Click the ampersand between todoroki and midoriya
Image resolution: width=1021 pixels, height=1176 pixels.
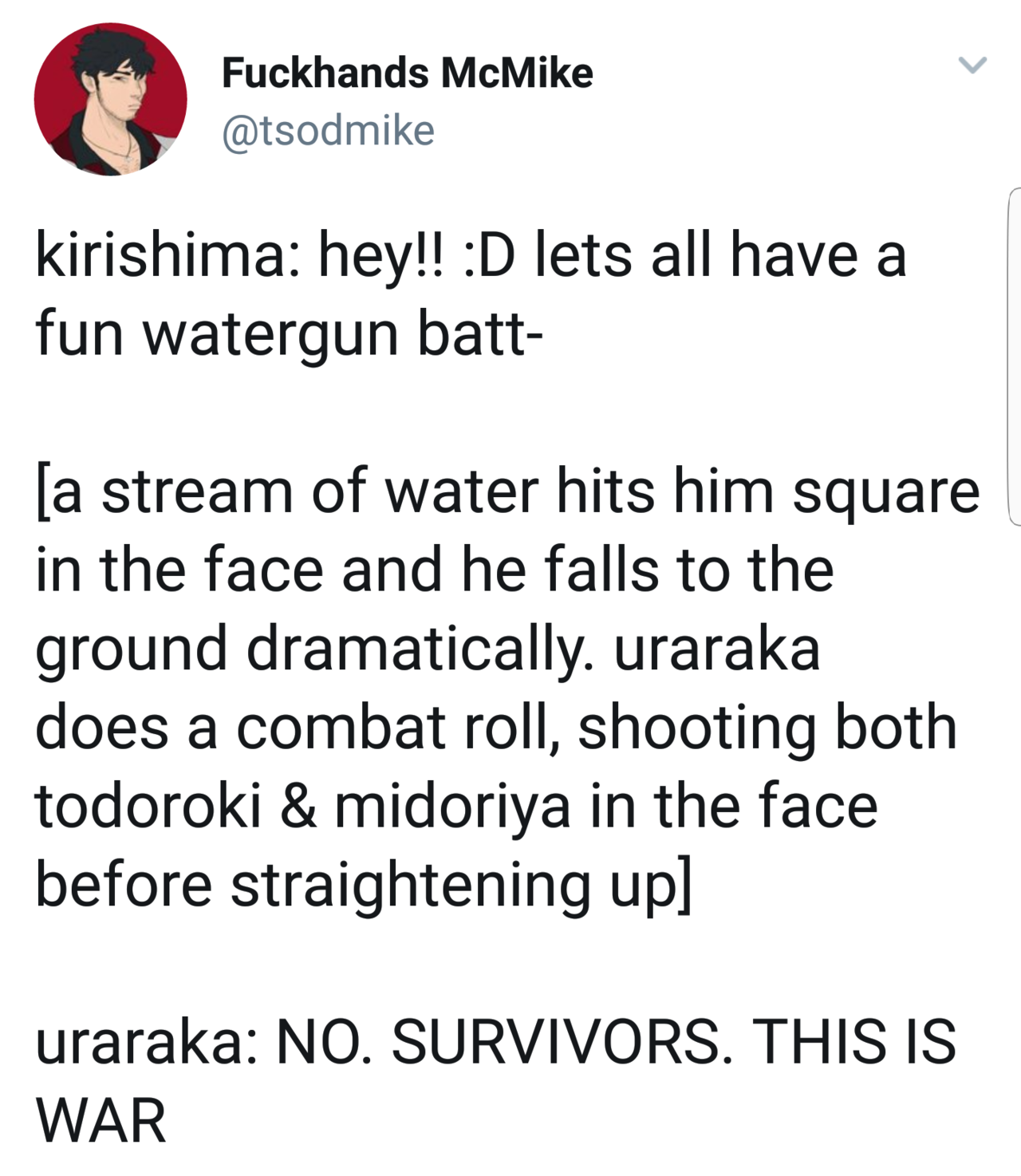click(x=298, y=805)
